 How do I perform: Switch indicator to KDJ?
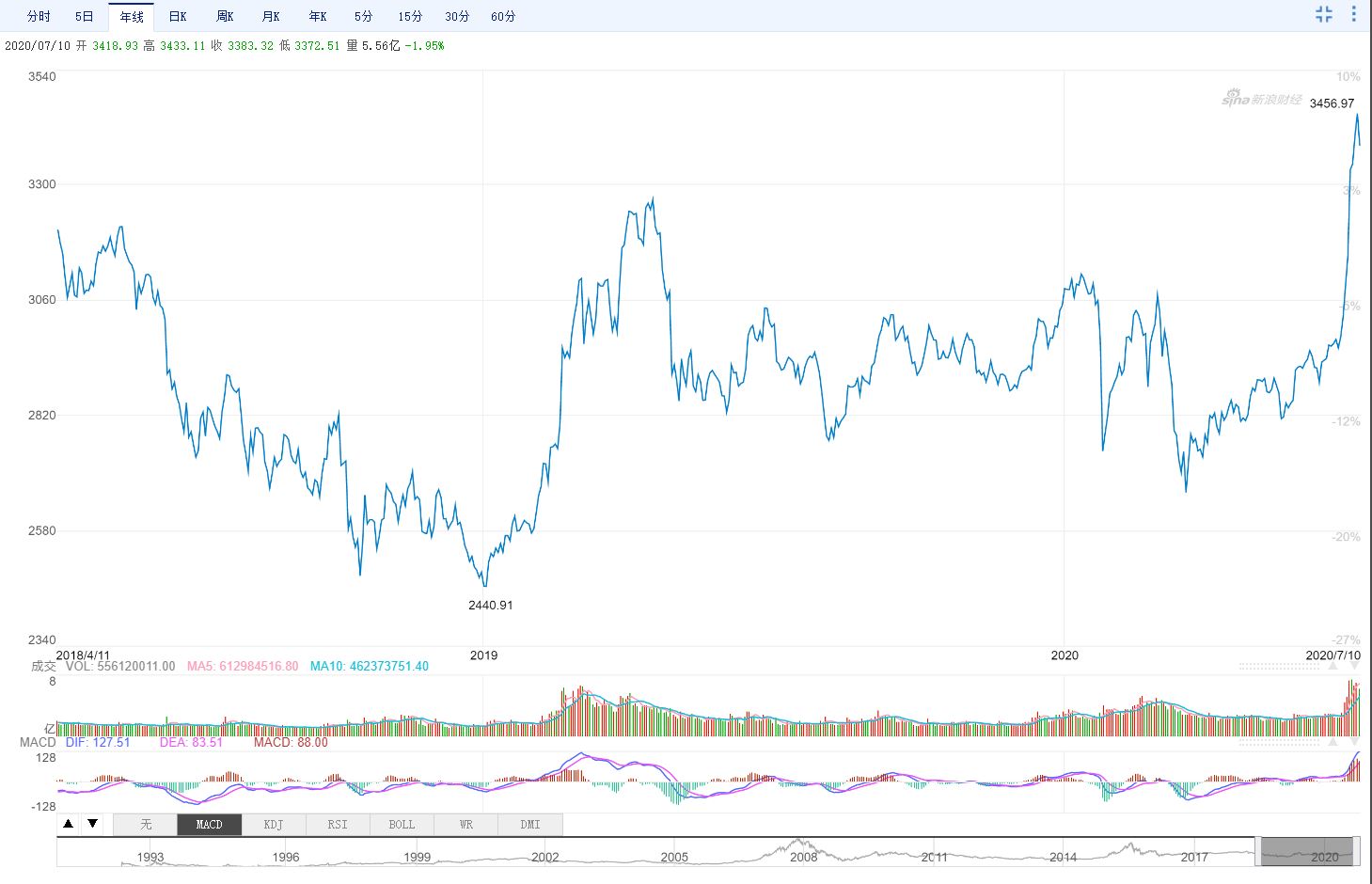point(274,825)
